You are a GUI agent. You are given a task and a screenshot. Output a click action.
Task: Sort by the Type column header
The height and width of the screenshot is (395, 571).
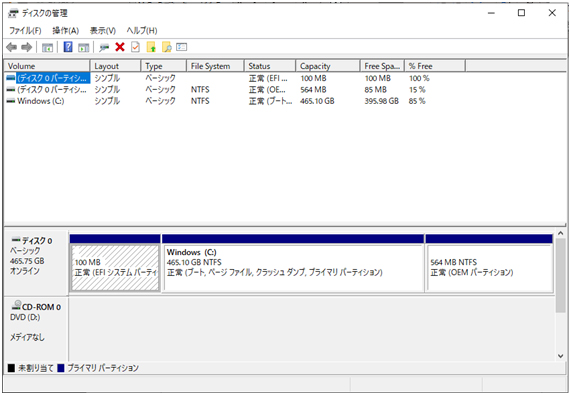coord(164,66)
